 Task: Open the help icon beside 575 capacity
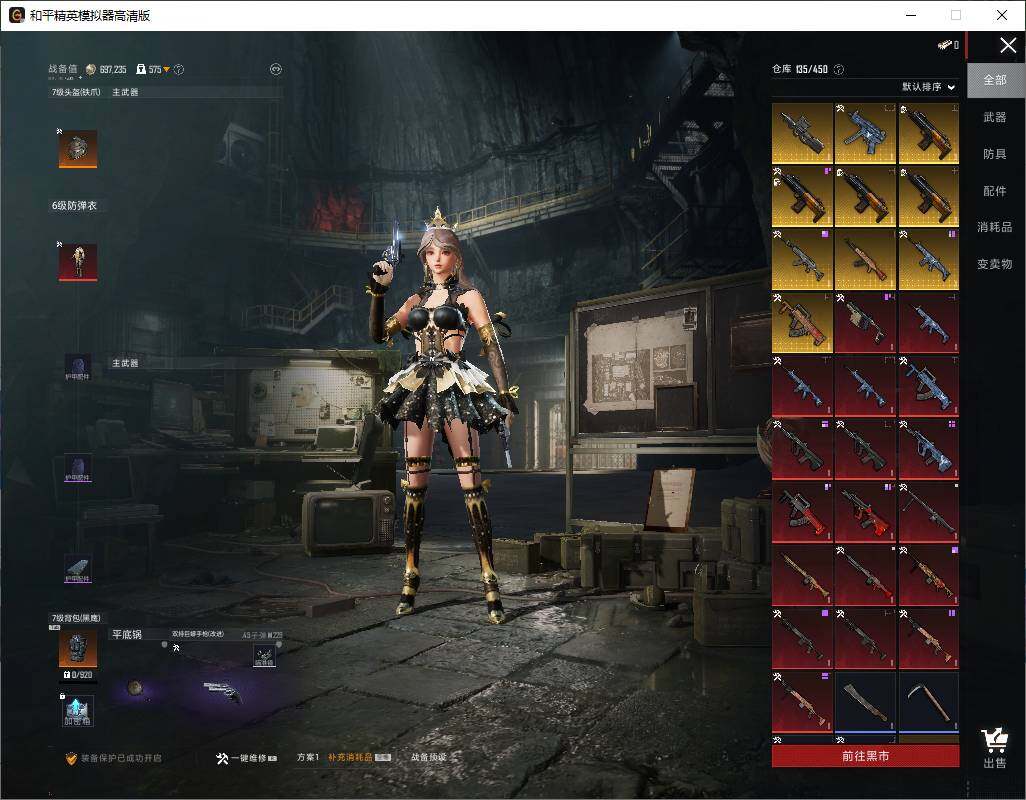click(x=179, y=69)
